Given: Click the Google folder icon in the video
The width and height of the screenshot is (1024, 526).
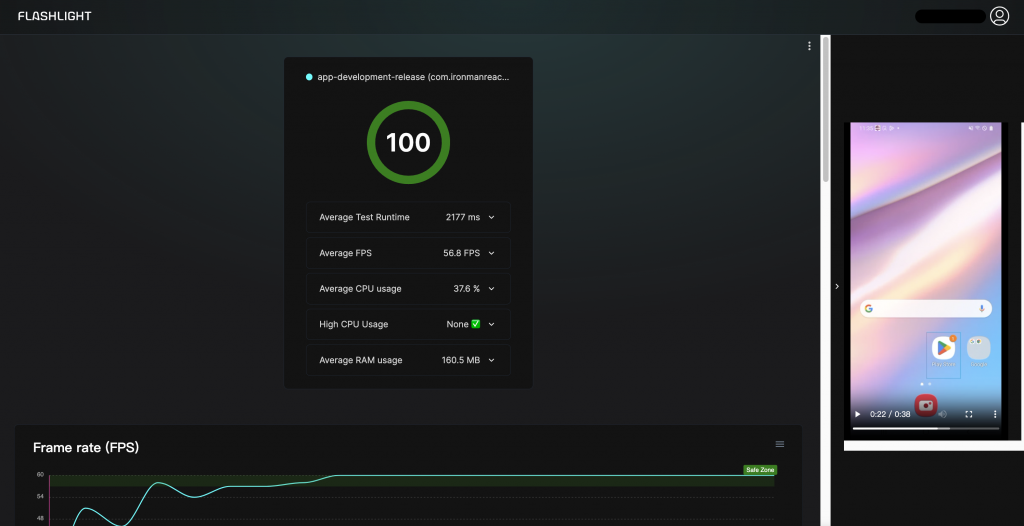Looking at the screenshot, I should pyautogui.click(x=978, y=348).
